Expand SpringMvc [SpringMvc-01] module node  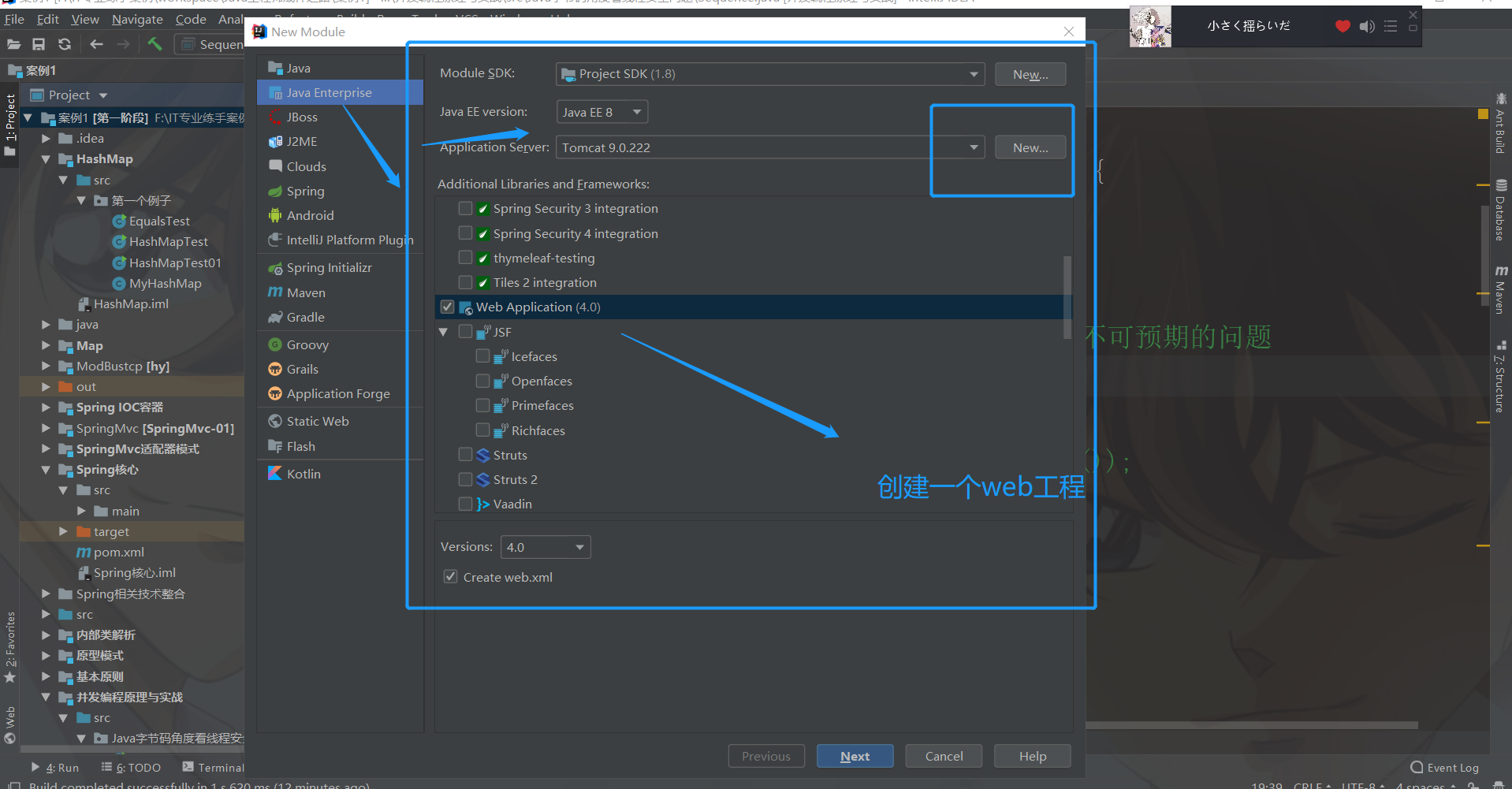point(46,429)
